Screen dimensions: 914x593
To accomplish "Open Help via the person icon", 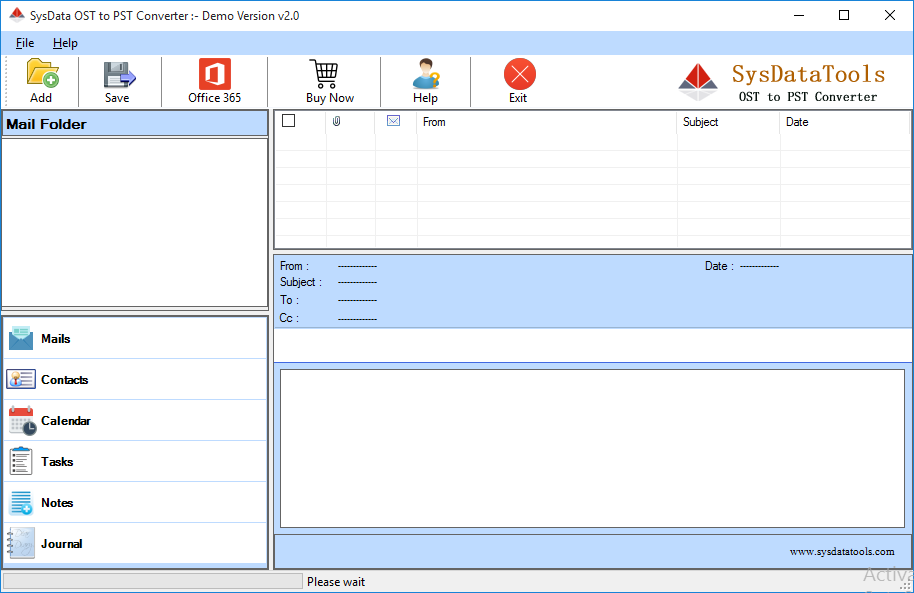I will coord(426,73).
